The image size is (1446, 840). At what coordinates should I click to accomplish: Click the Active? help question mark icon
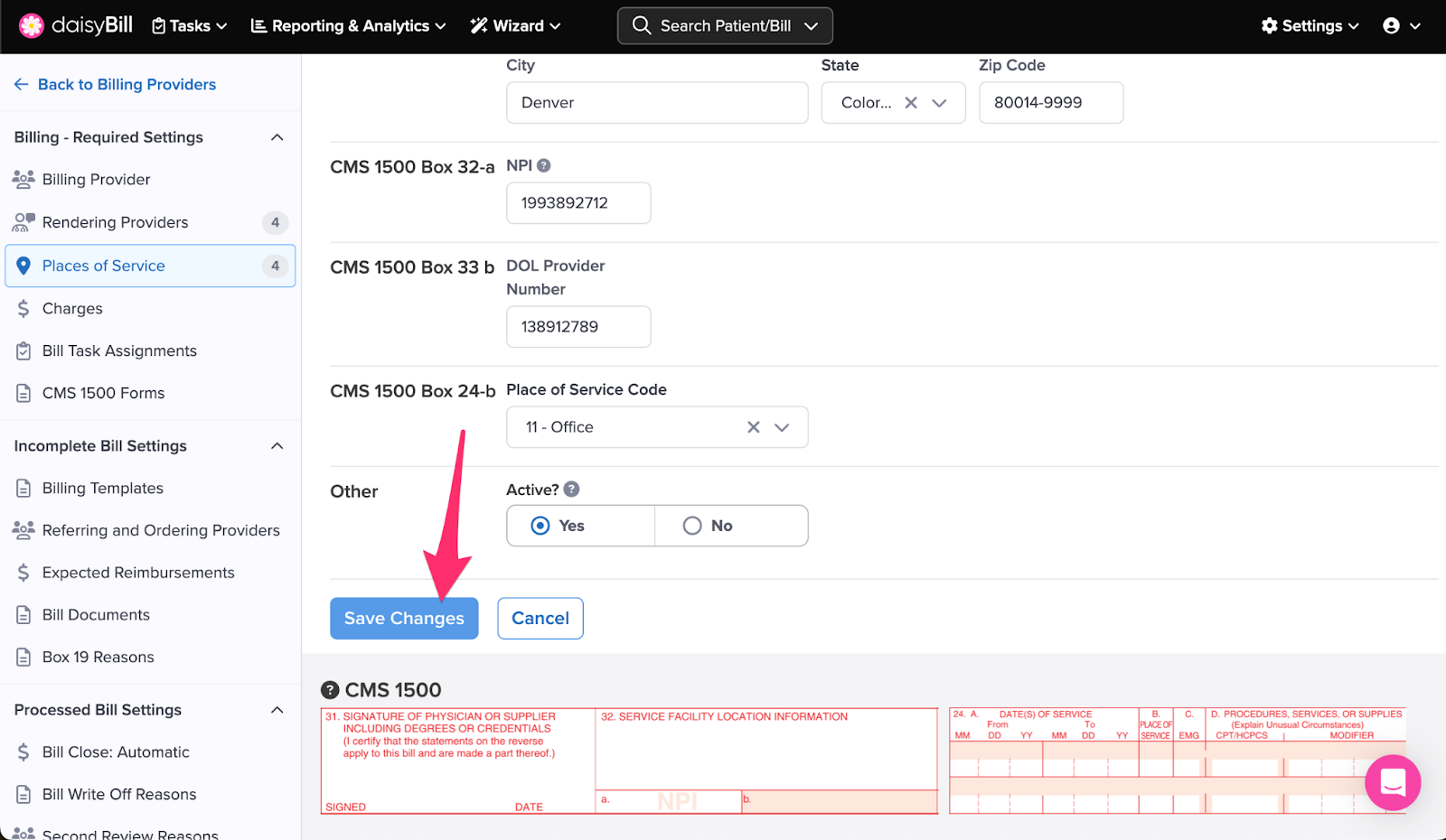click(571, 490)
